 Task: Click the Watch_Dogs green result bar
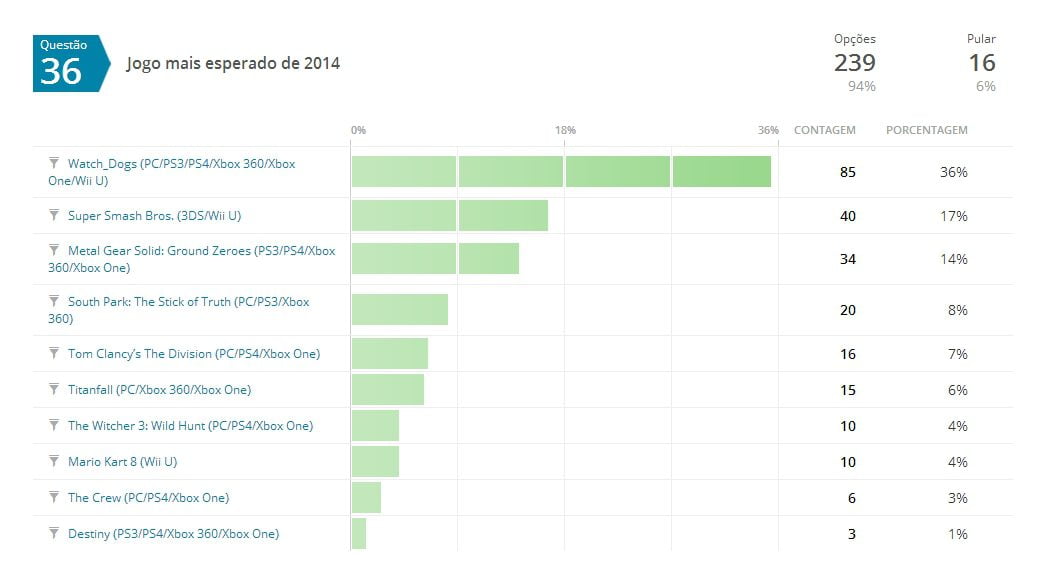pos(560,172)
